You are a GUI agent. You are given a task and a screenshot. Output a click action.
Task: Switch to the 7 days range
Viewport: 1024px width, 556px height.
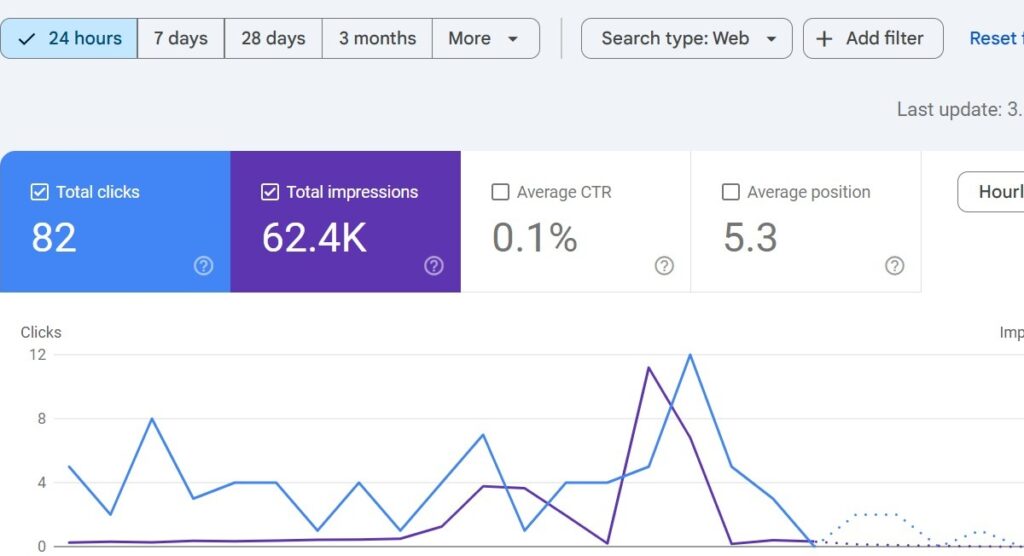tap(180, 39)
